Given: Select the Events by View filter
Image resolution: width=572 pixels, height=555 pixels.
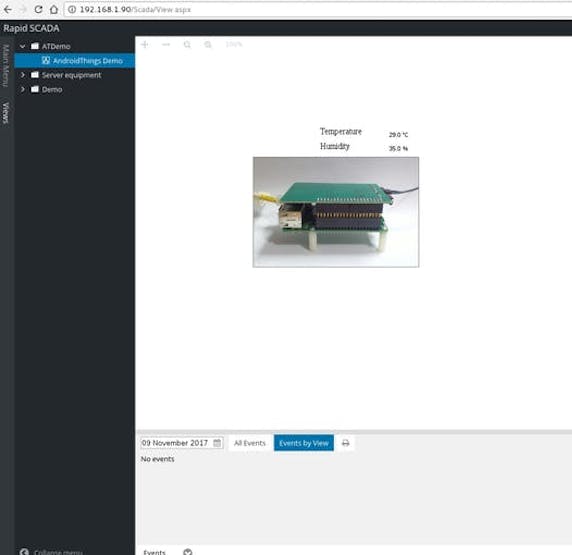Looking at the screenshot, I should 304,443.
